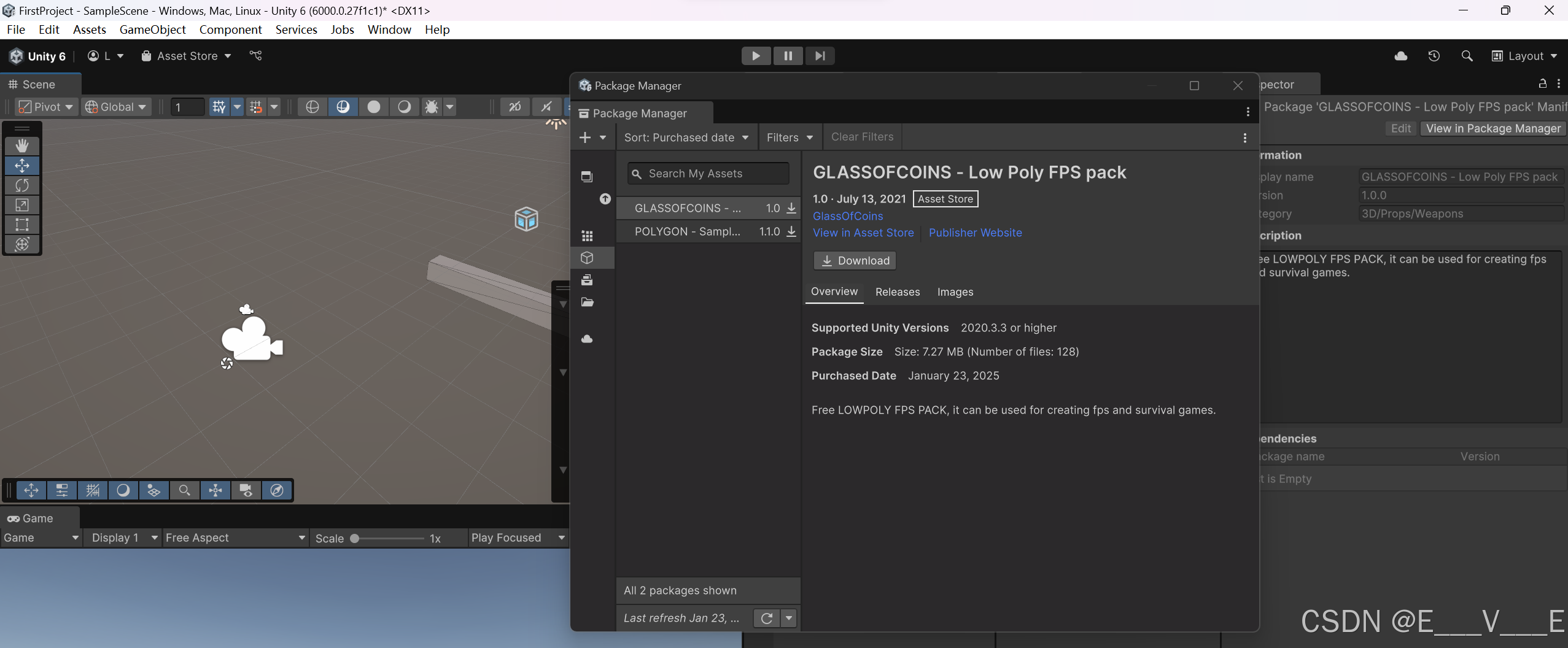Open the Filters dropdown

click(x=790, y=137)
